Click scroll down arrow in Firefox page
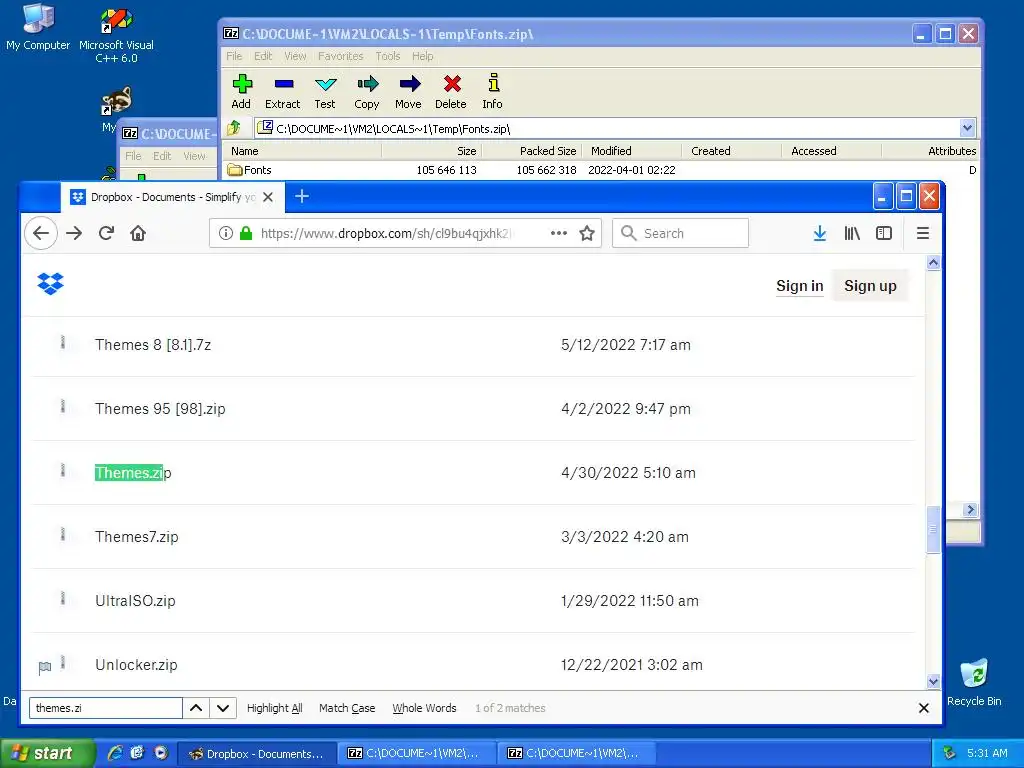This screenshot has height=768, width=1024. pyautogui.click(x=933, y=681)
